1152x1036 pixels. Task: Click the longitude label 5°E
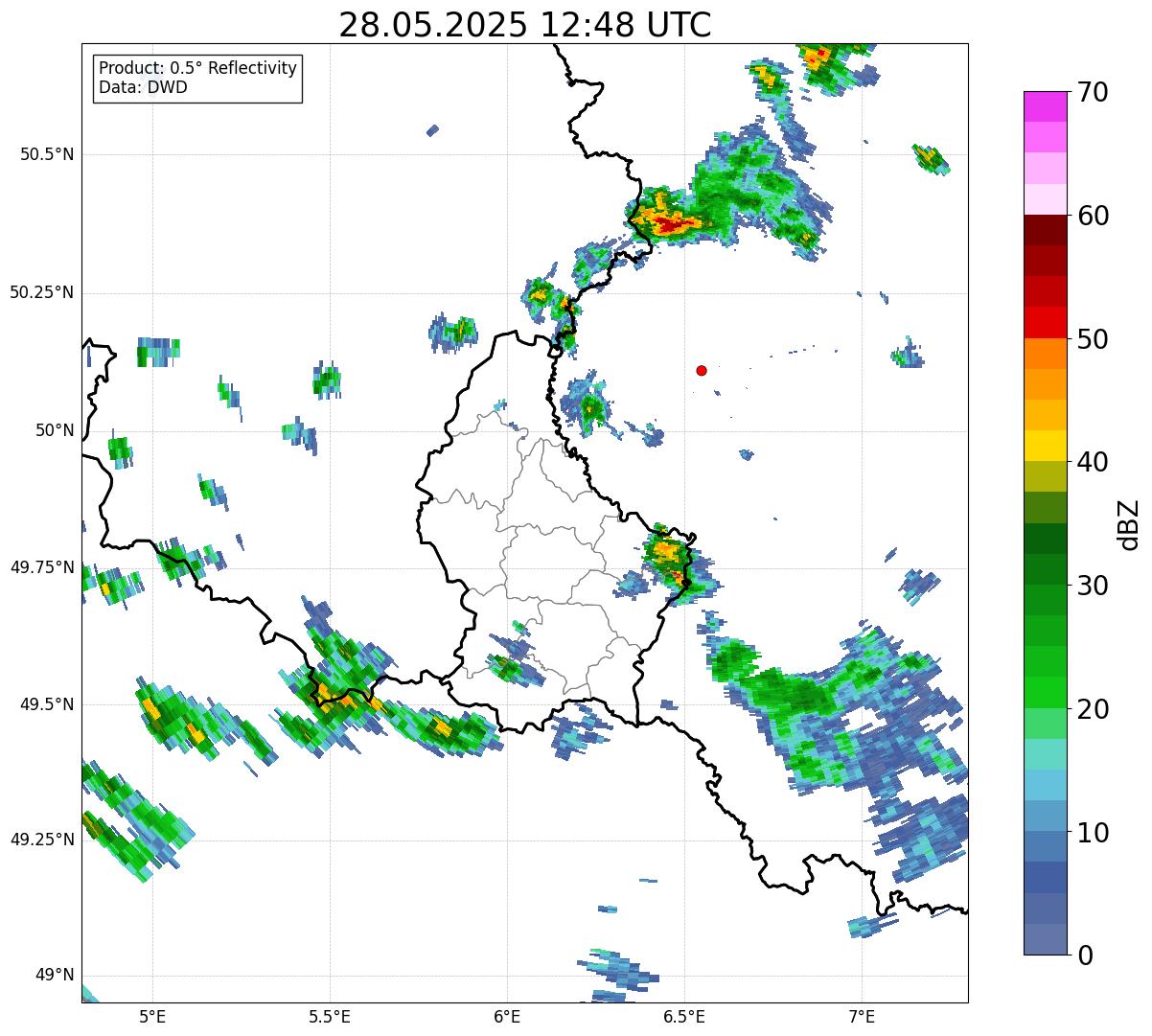(152, 1016)
